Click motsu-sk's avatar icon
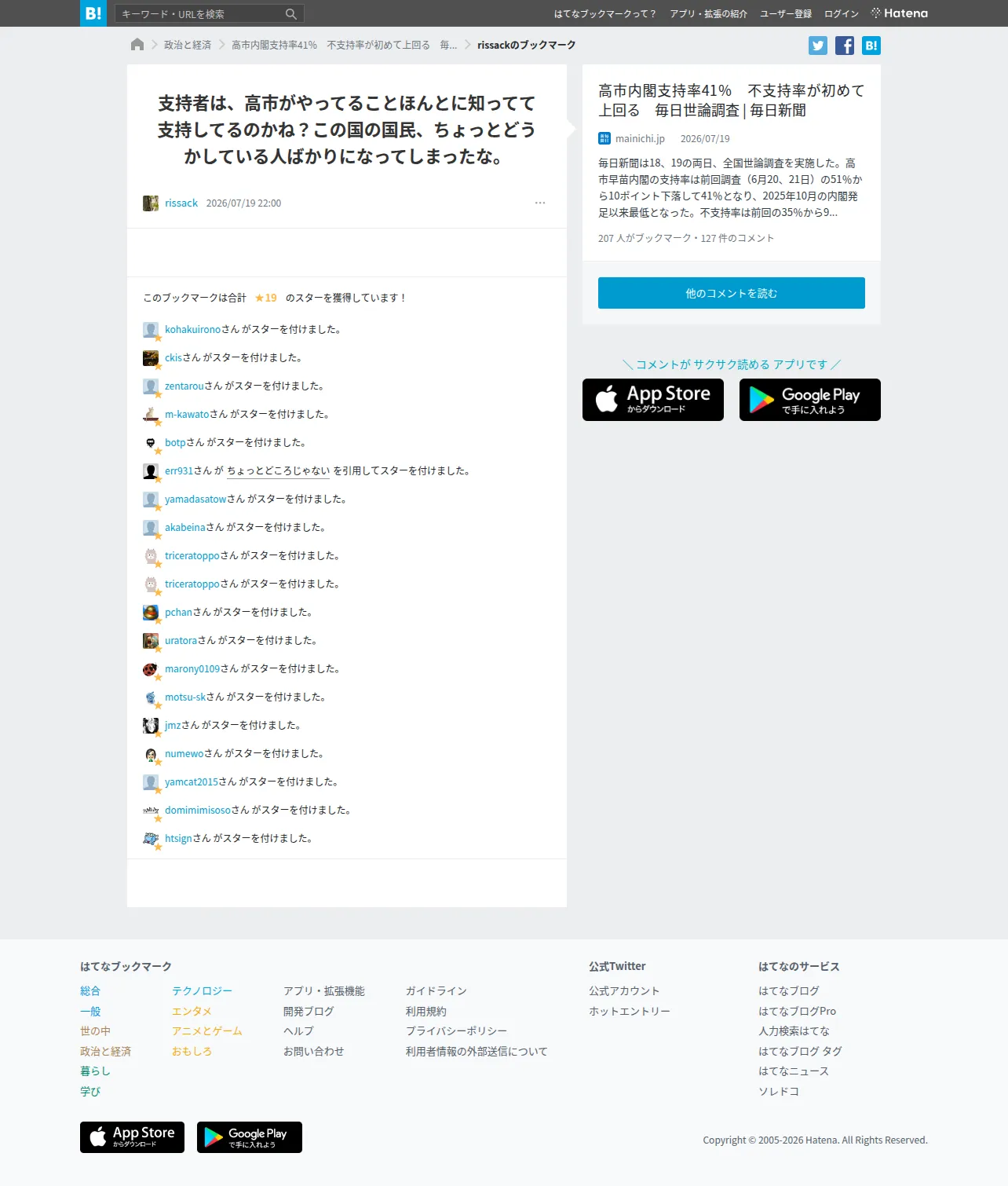This screenshot has height=1186, width=1008. point(151,697)
